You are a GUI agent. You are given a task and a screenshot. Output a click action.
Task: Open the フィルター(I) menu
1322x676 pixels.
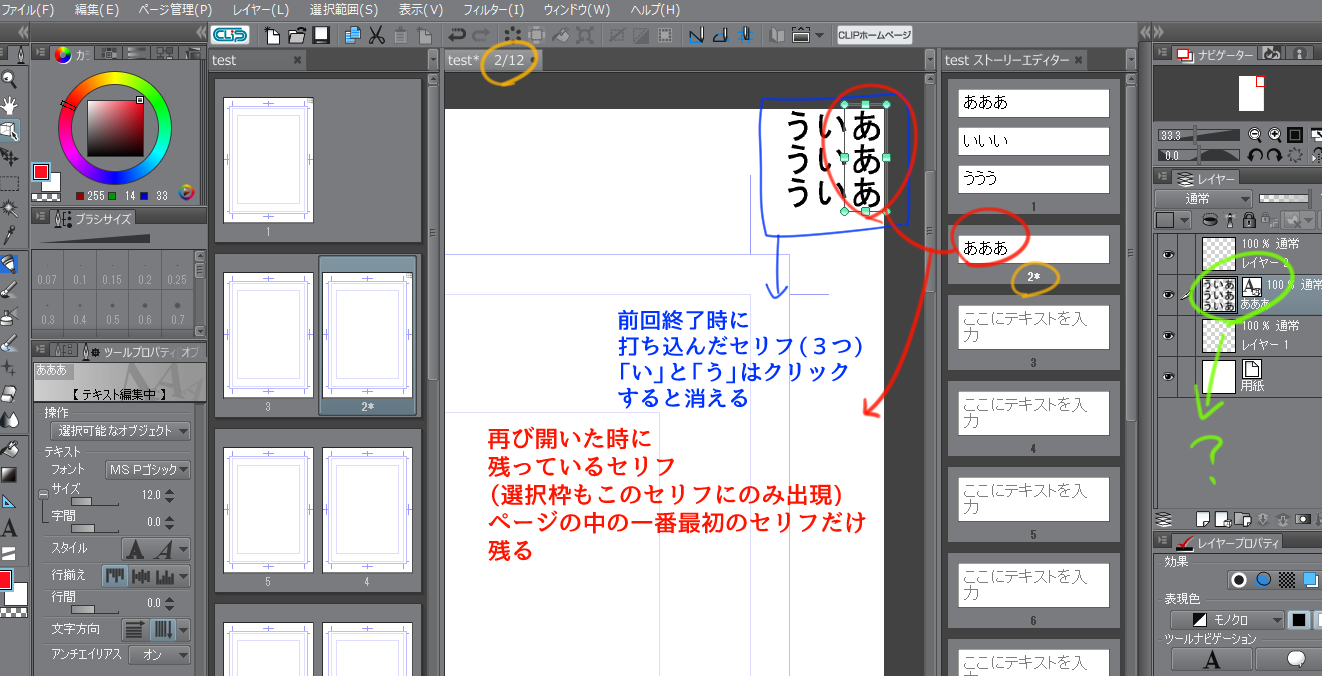click(494, 10)
